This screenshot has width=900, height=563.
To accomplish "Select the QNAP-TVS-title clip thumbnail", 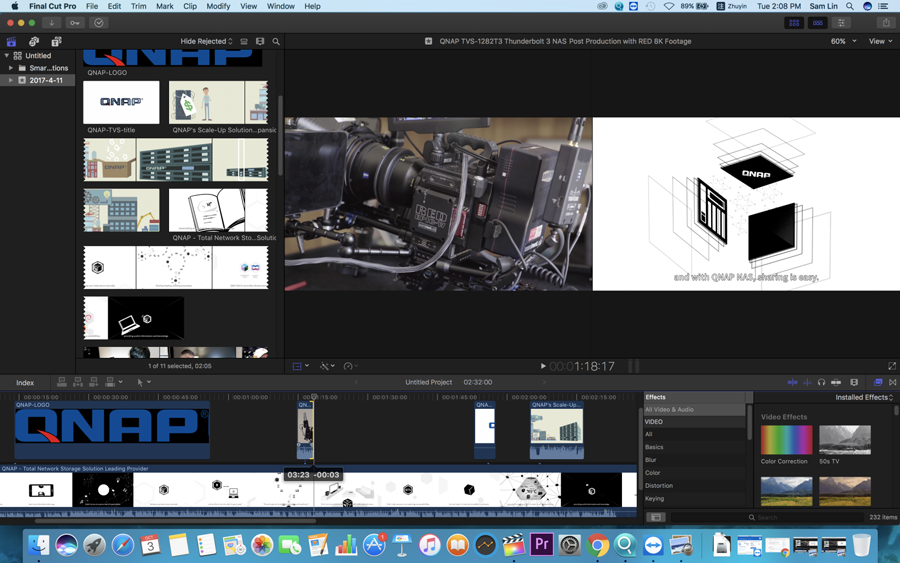I will (121, 102).
